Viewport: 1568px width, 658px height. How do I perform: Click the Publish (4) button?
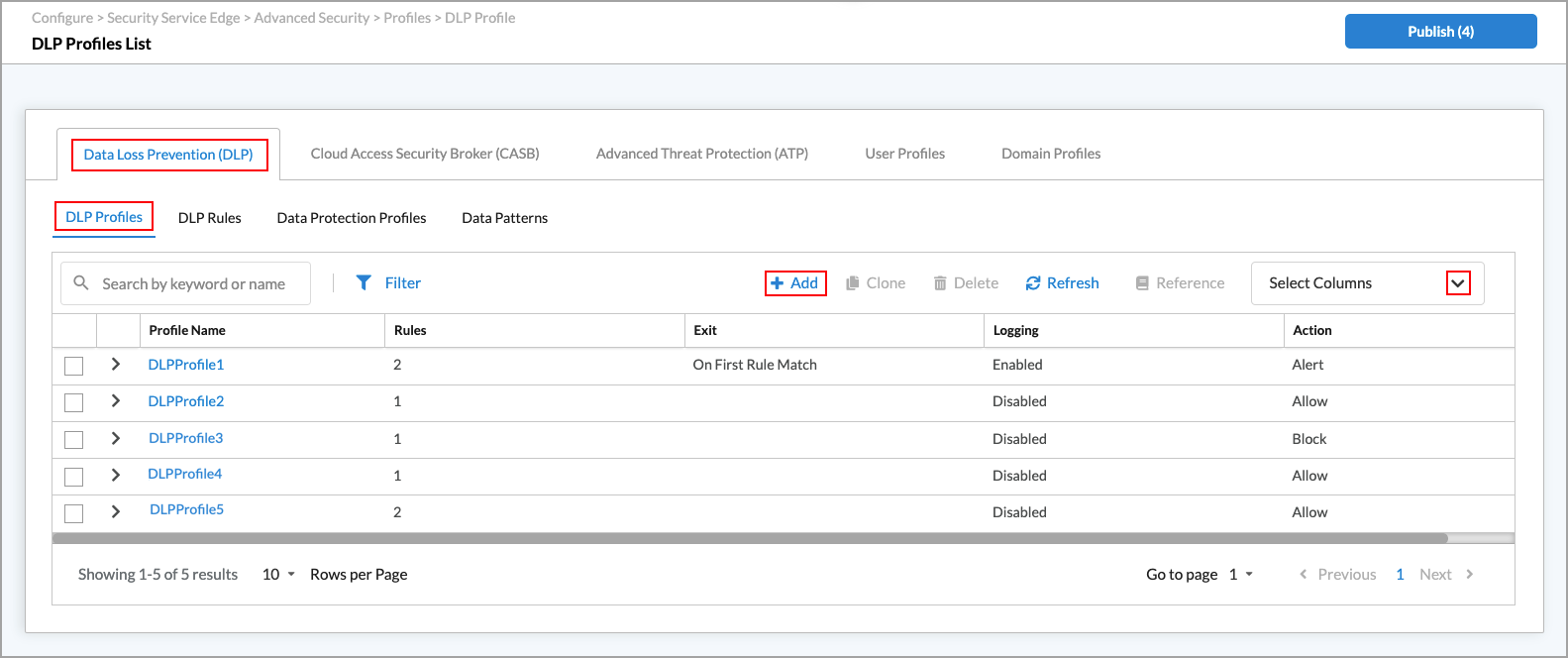(x=1440, y=32)
